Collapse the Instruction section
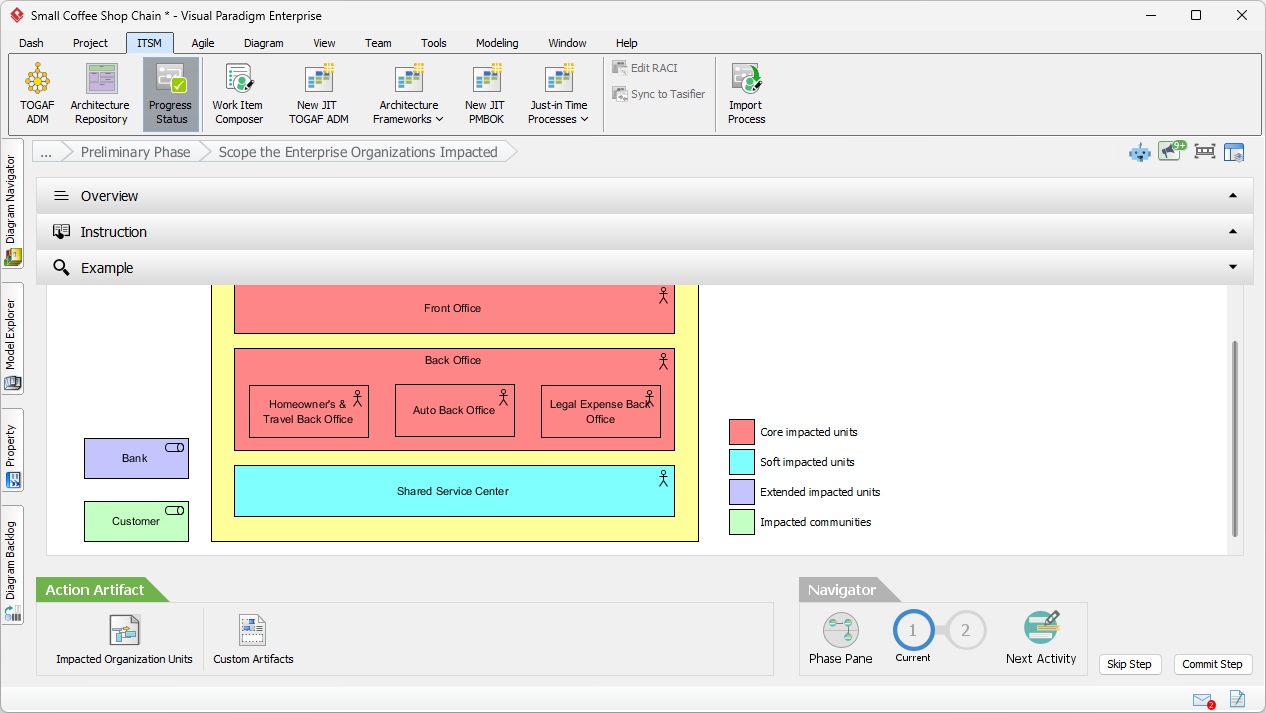Screen dimensions: 1266x713 tap(1233, 231)
